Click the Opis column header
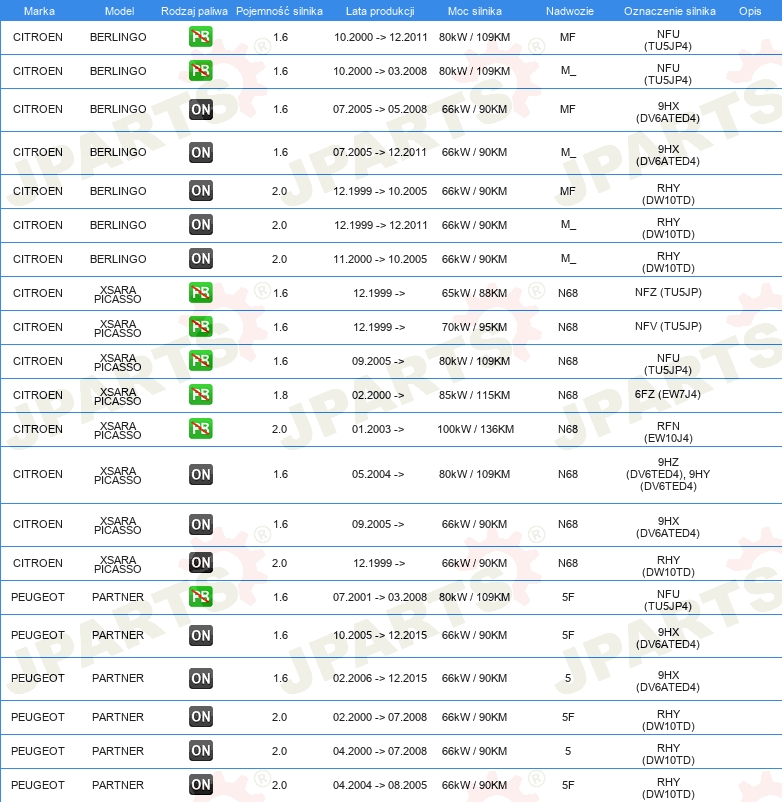 click(750, 11)
